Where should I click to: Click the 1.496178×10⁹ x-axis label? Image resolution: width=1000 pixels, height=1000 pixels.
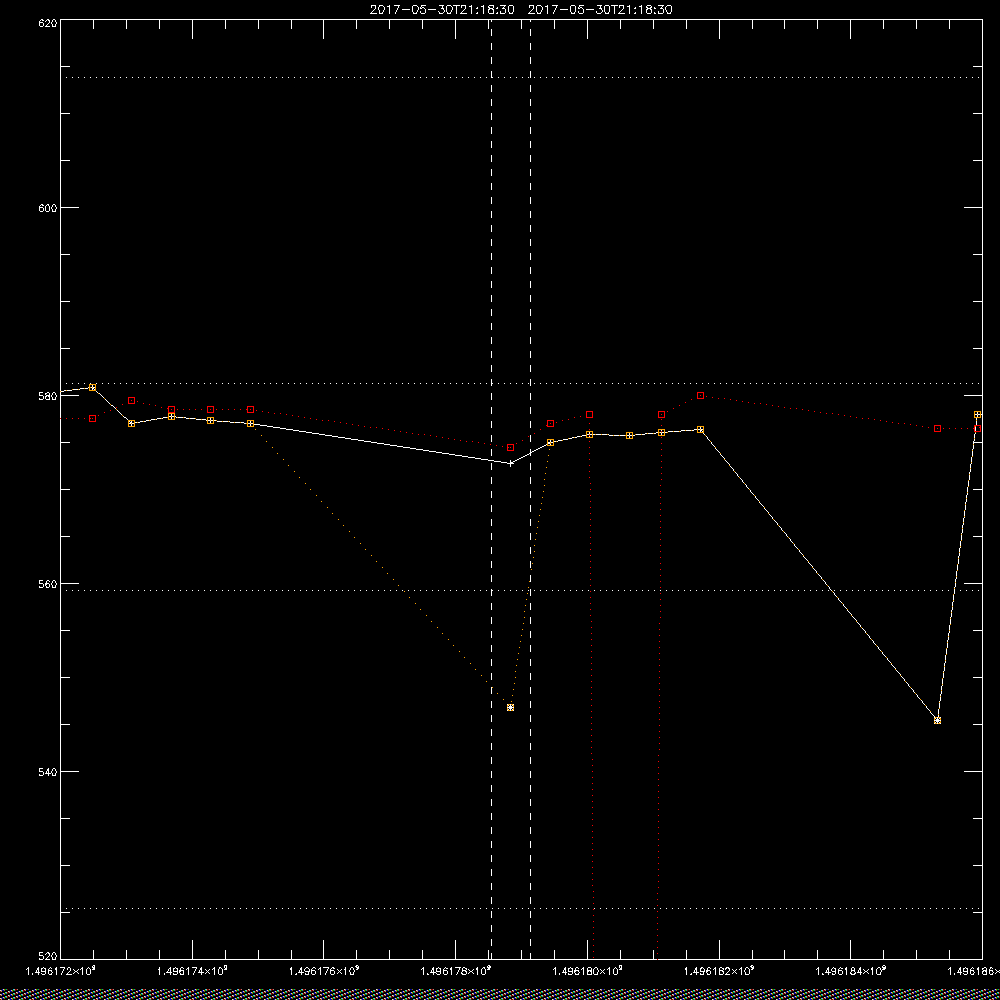pos(455,971)
